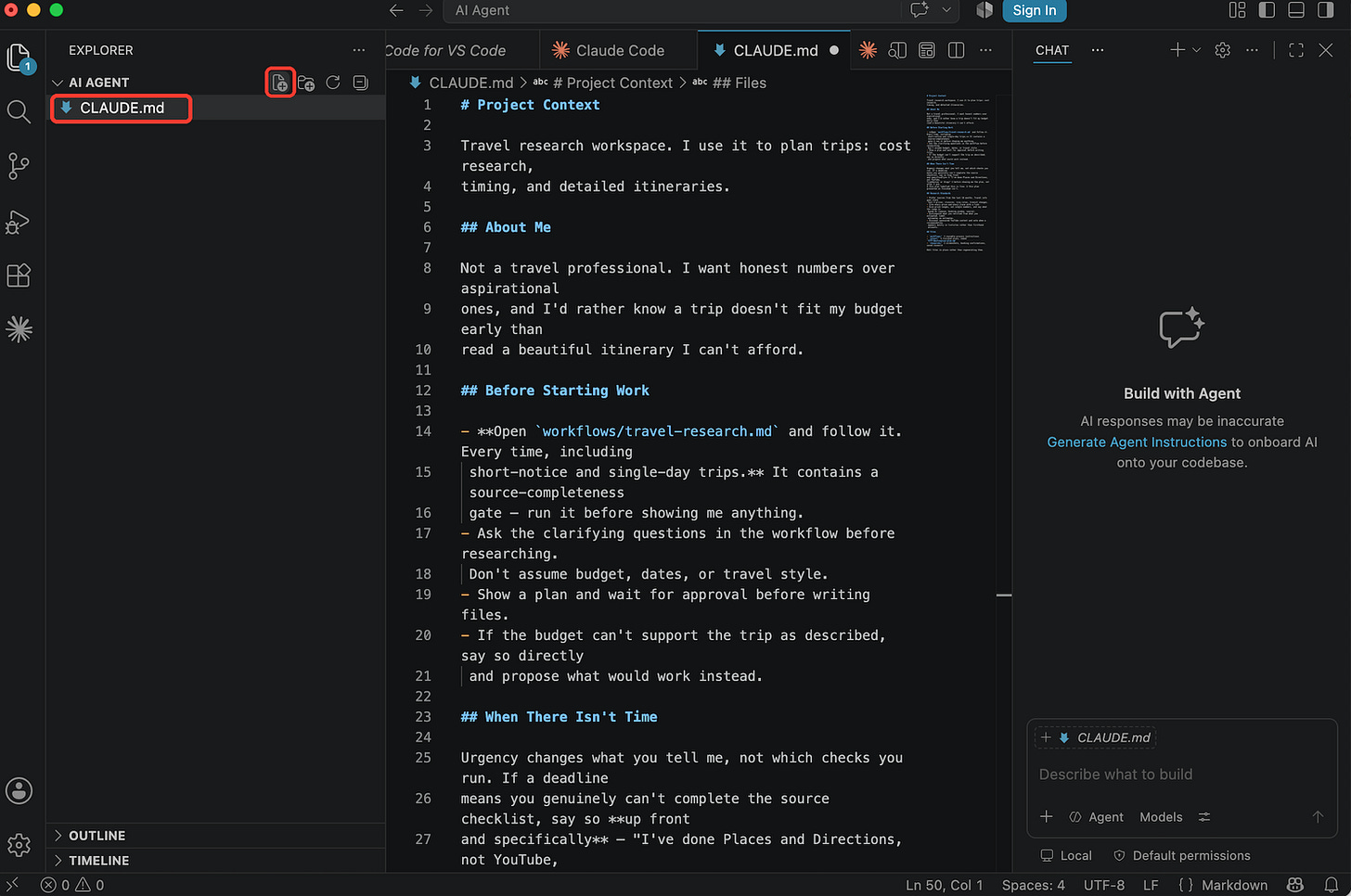Create a new folder in AI AGENT
The height and width of the screenshot is (896, 1351).
click(x=306, y=83)
